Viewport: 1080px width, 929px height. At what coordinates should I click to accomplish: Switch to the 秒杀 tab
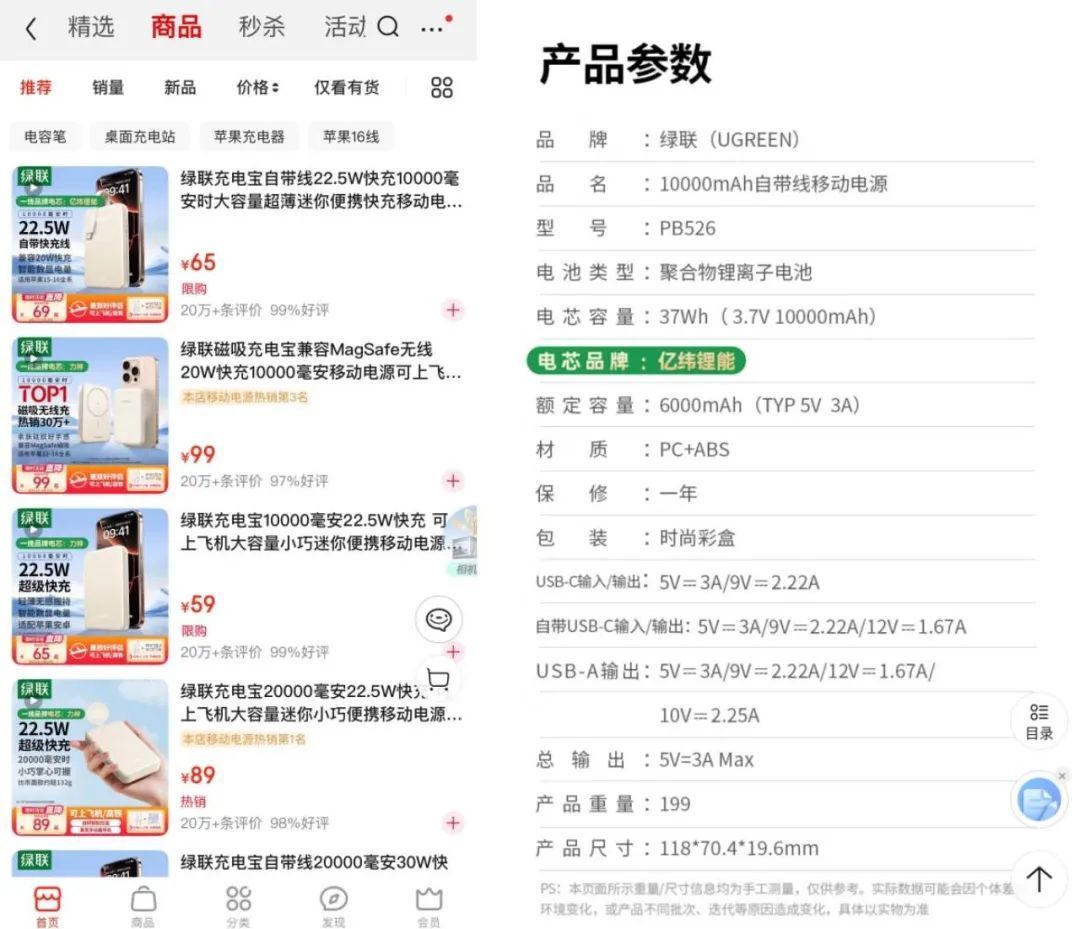click(x=262, y=28)
